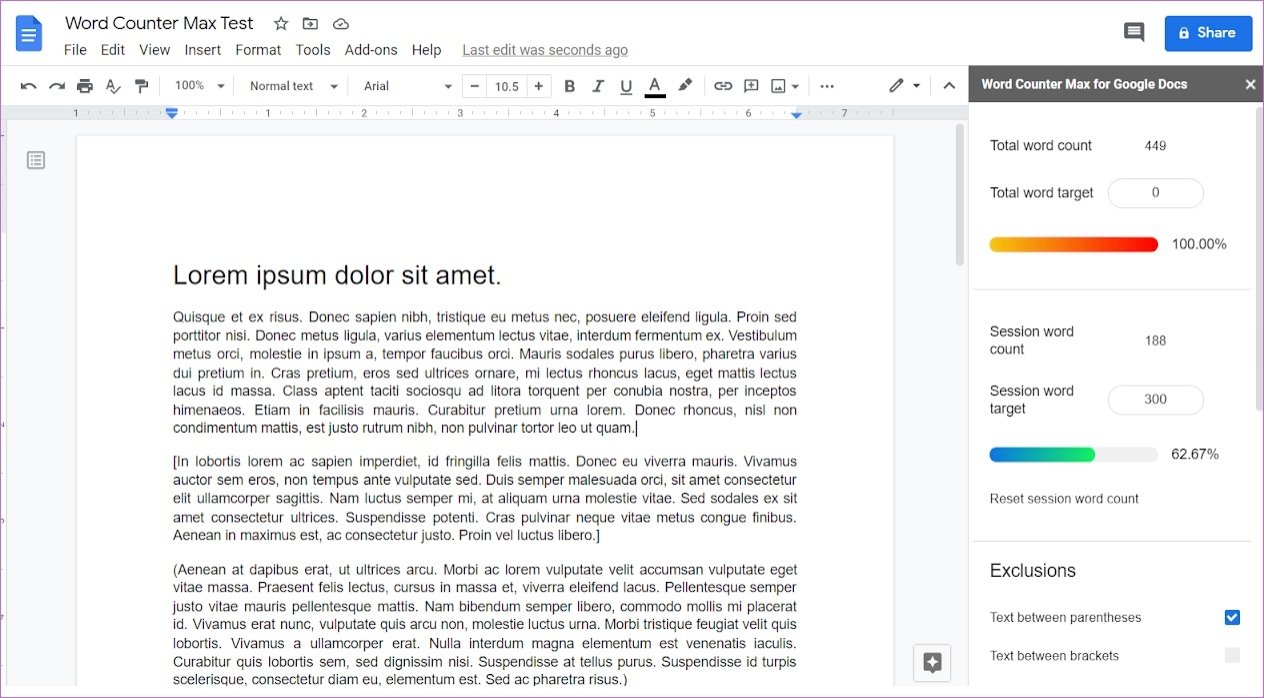Viewport: 1264px width, 698px height.
Task: Open the Normal text style dropdown
Action: [x=294, y=86]
